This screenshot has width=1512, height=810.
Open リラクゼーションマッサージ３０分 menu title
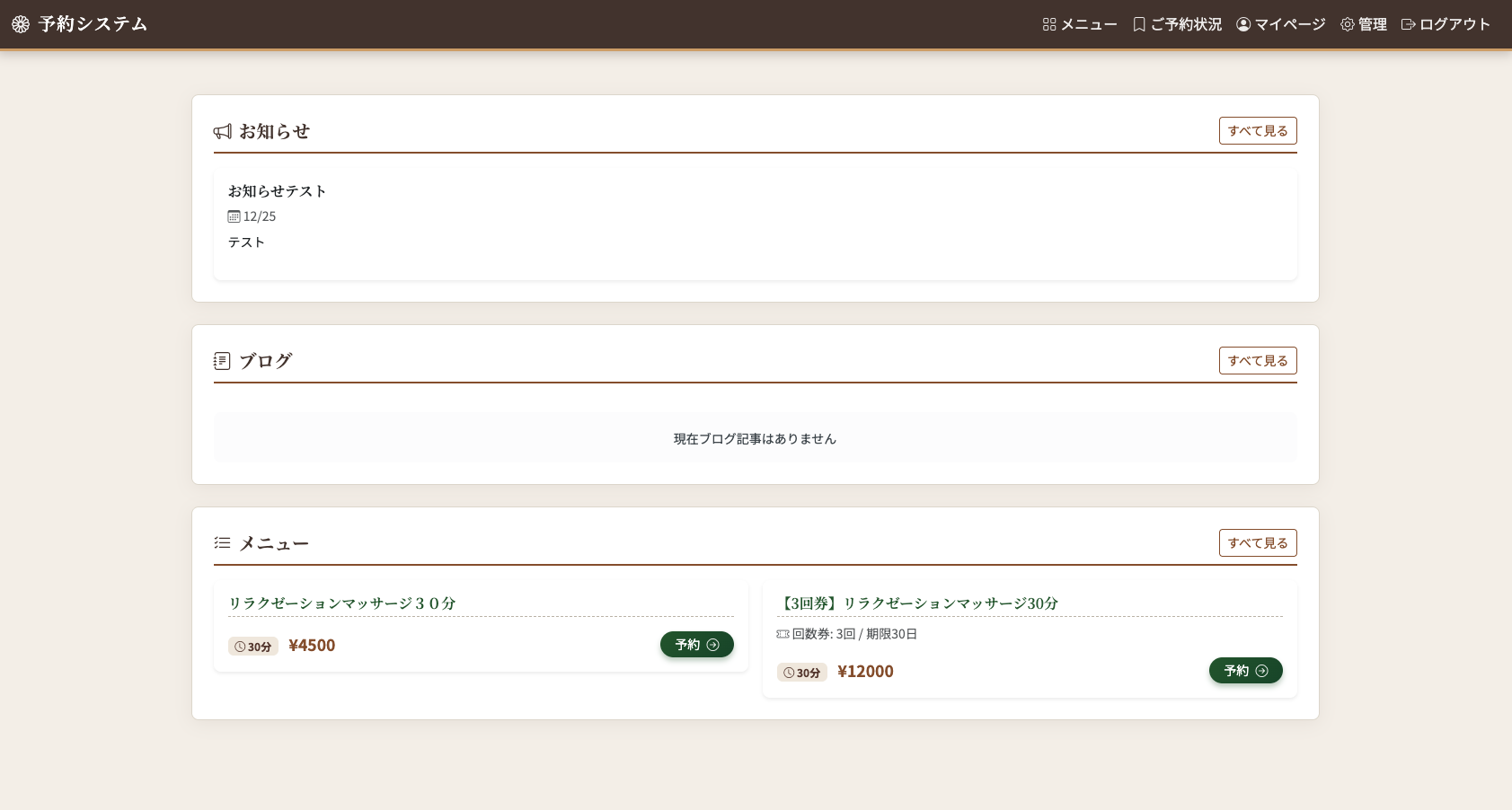[342, 603]
